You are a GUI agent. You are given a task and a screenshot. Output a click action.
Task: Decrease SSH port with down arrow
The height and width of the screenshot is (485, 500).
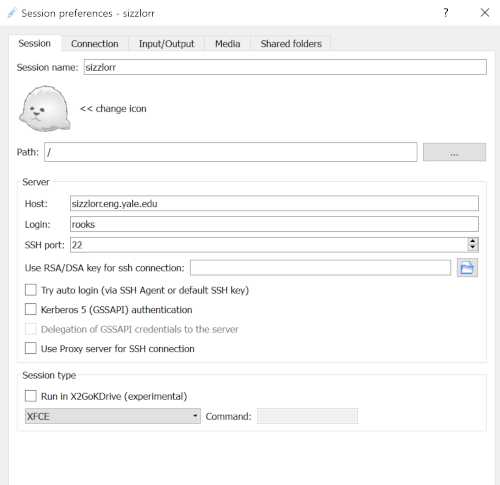[x=473, y=248]
